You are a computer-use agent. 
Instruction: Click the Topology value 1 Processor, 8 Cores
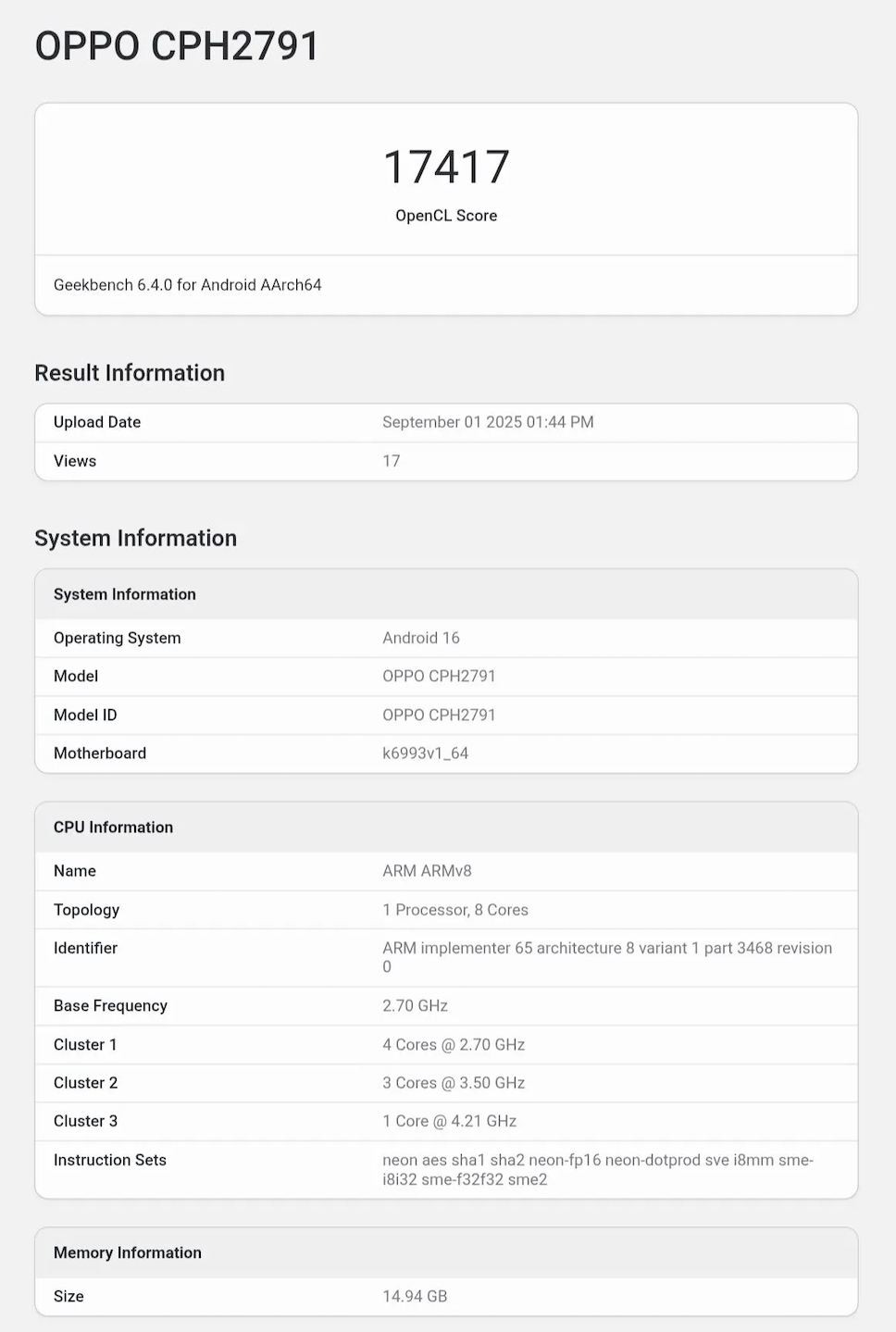(x=455, y=910)
